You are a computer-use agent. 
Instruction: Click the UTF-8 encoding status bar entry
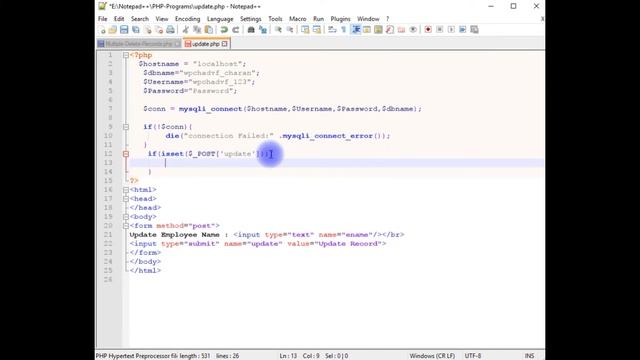(473, 356)
